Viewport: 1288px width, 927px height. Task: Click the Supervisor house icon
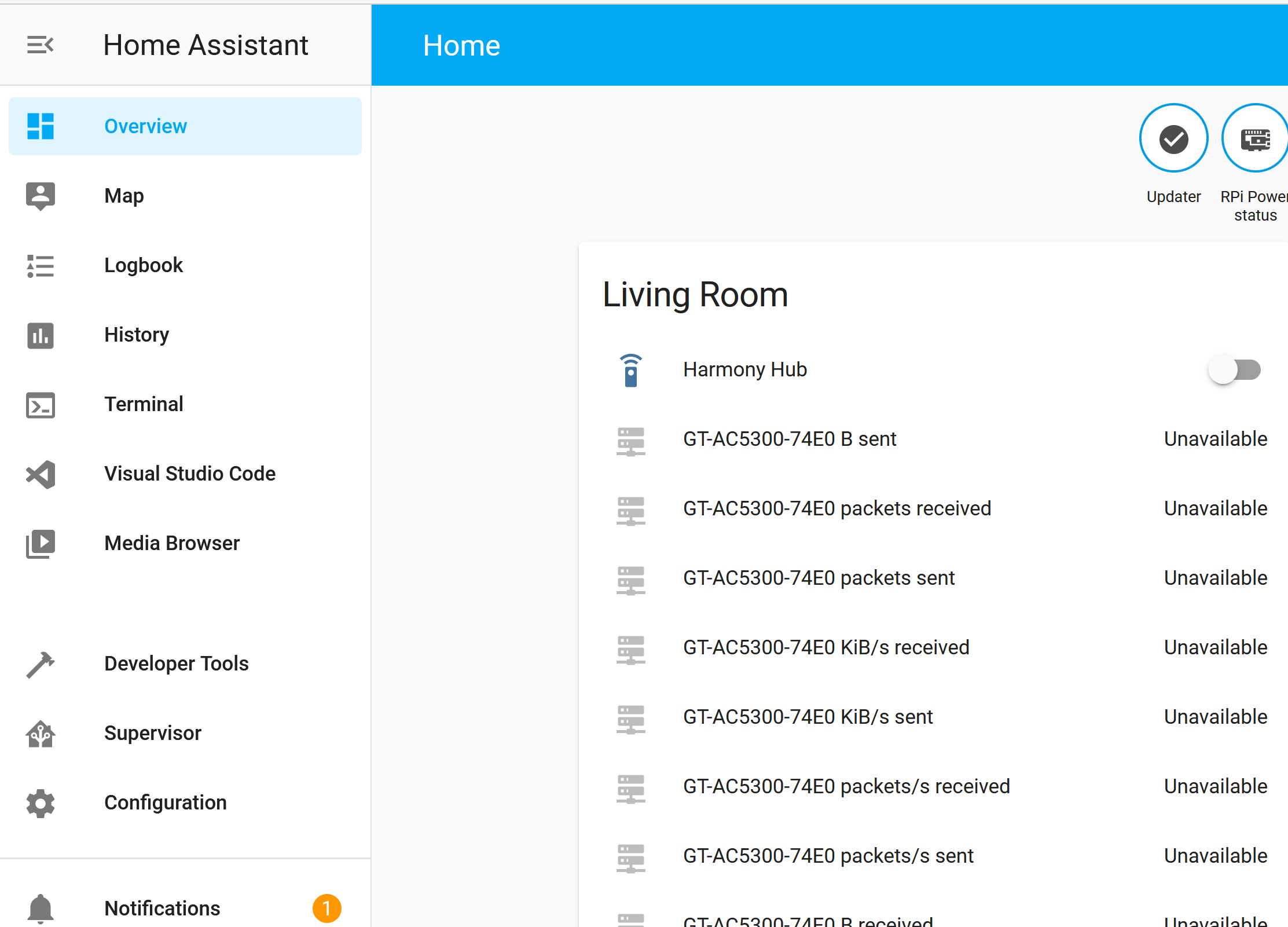coord(41,734)
